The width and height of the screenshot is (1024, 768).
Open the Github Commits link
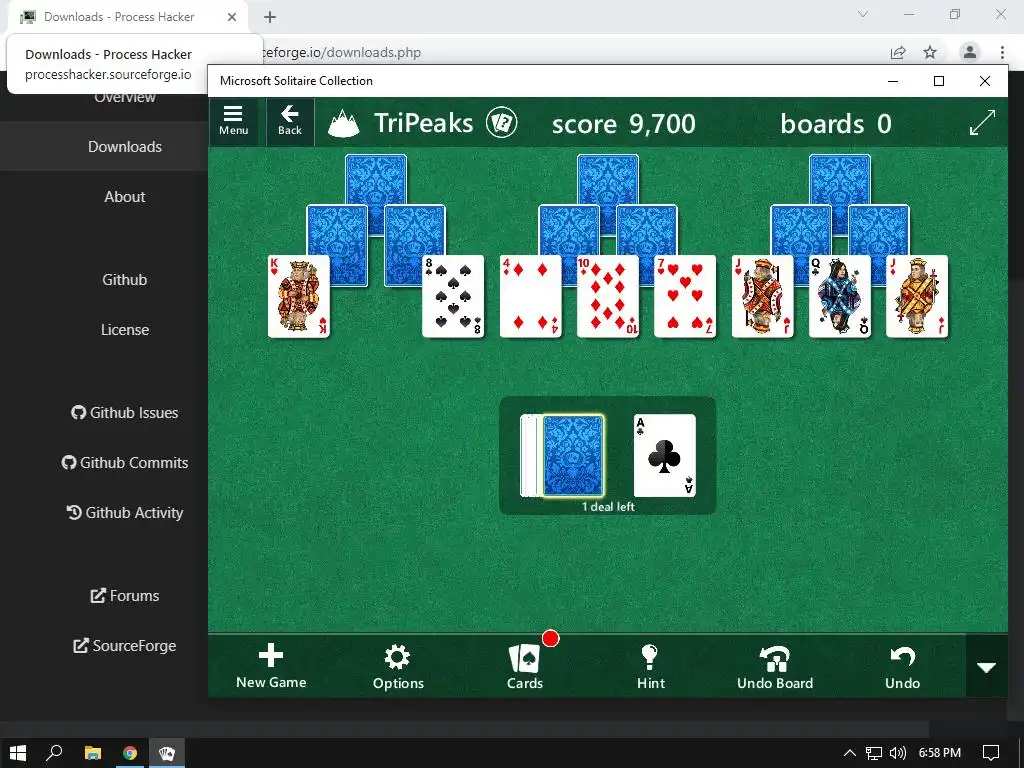125,462
